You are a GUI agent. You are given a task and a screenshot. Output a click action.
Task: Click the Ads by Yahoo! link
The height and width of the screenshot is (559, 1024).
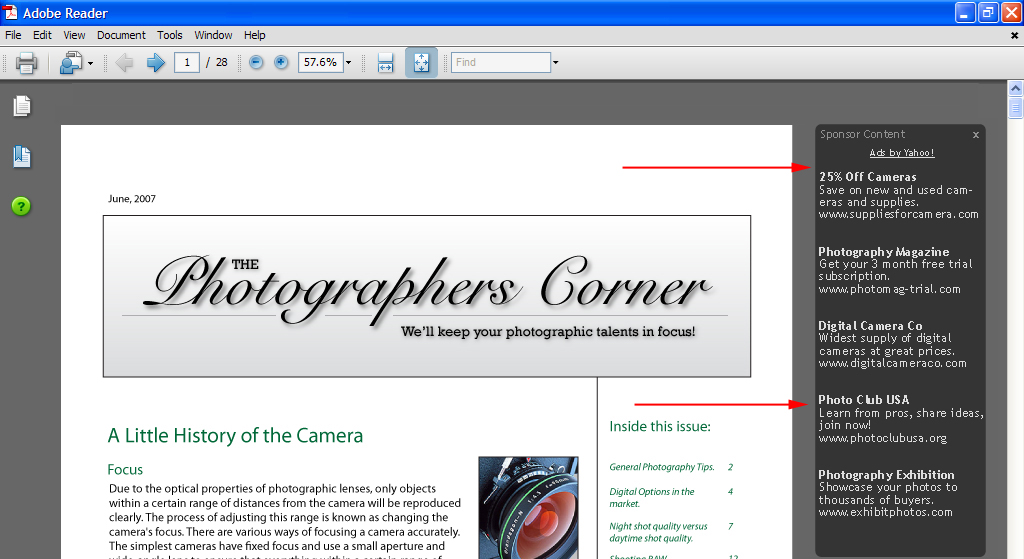[x=902, y=153]
